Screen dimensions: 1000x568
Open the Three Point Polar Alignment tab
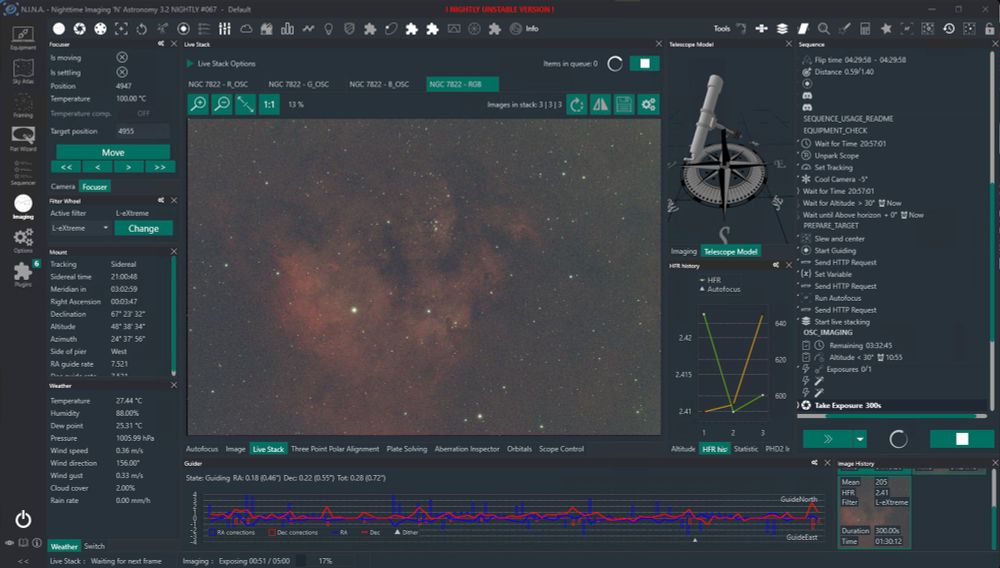pyautogui.click(x=335, y=449)
